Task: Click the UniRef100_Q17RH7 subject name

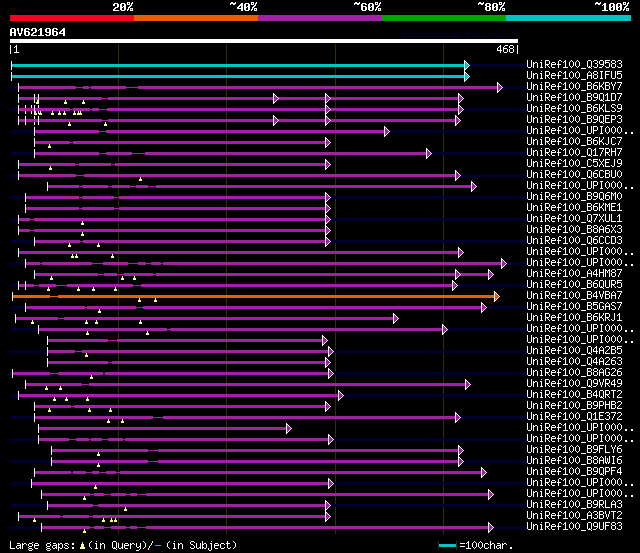Action: (574, 152)
